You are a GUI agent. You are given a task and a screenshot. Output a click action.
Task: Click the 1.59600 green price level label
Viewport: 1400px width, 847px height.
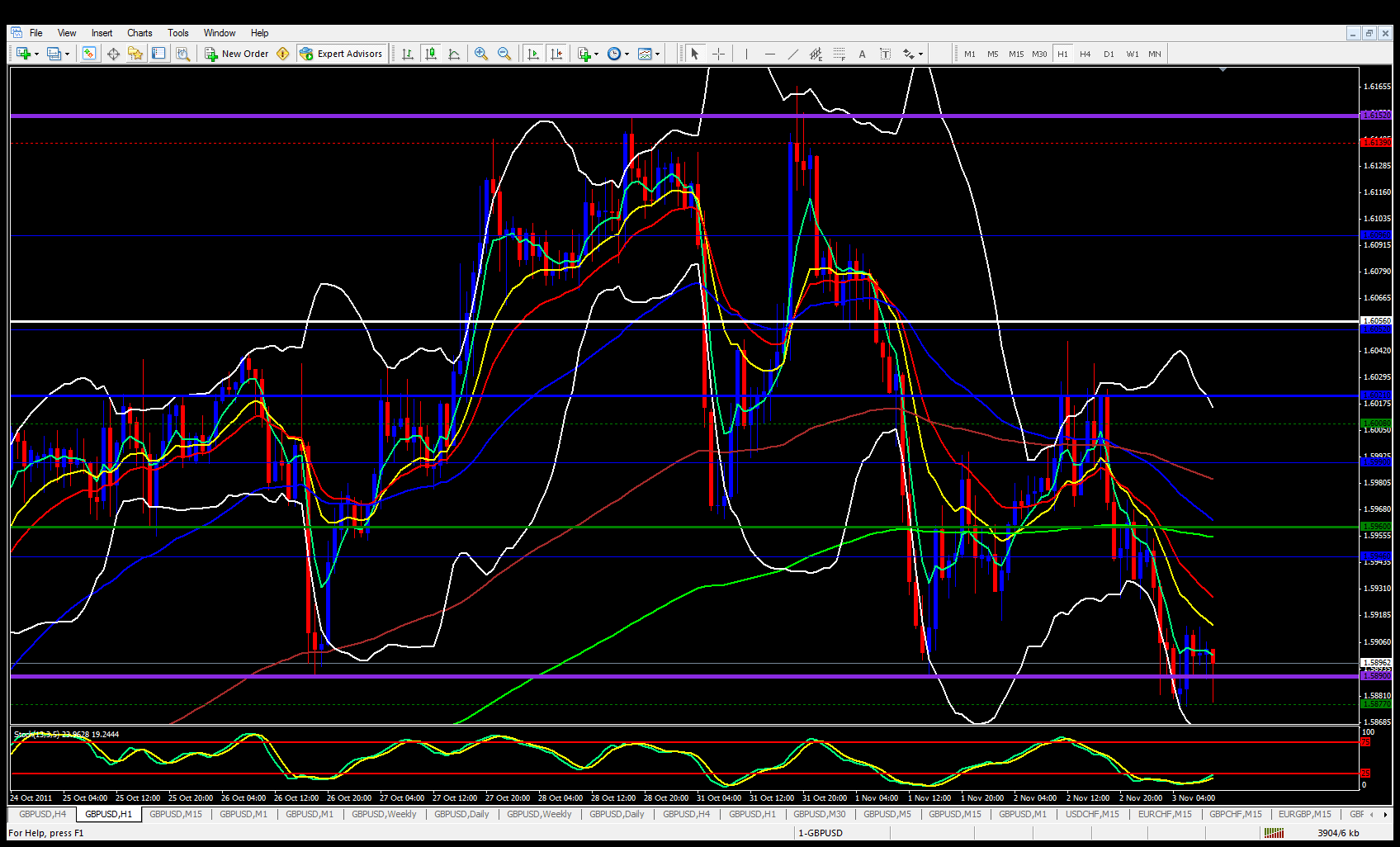point(1375,527)
